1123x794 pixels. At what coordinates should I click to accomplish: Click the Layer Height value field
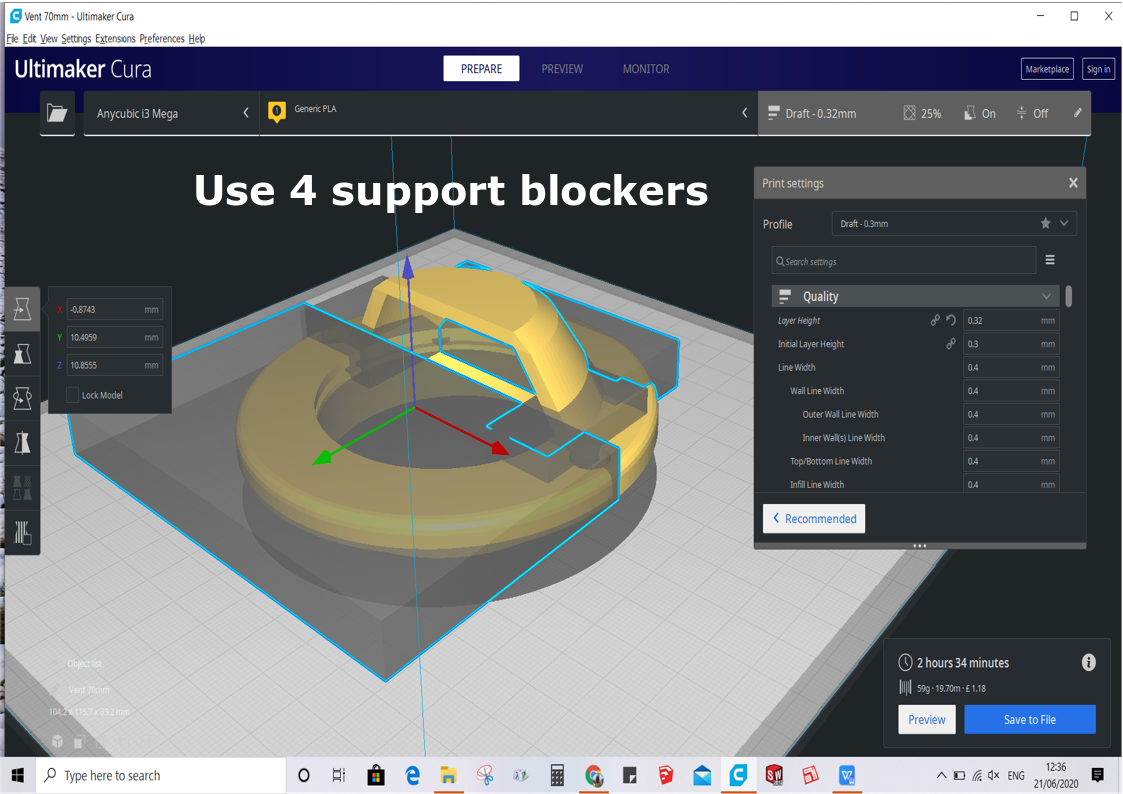pyautogui.click(x=1011, y=321)
